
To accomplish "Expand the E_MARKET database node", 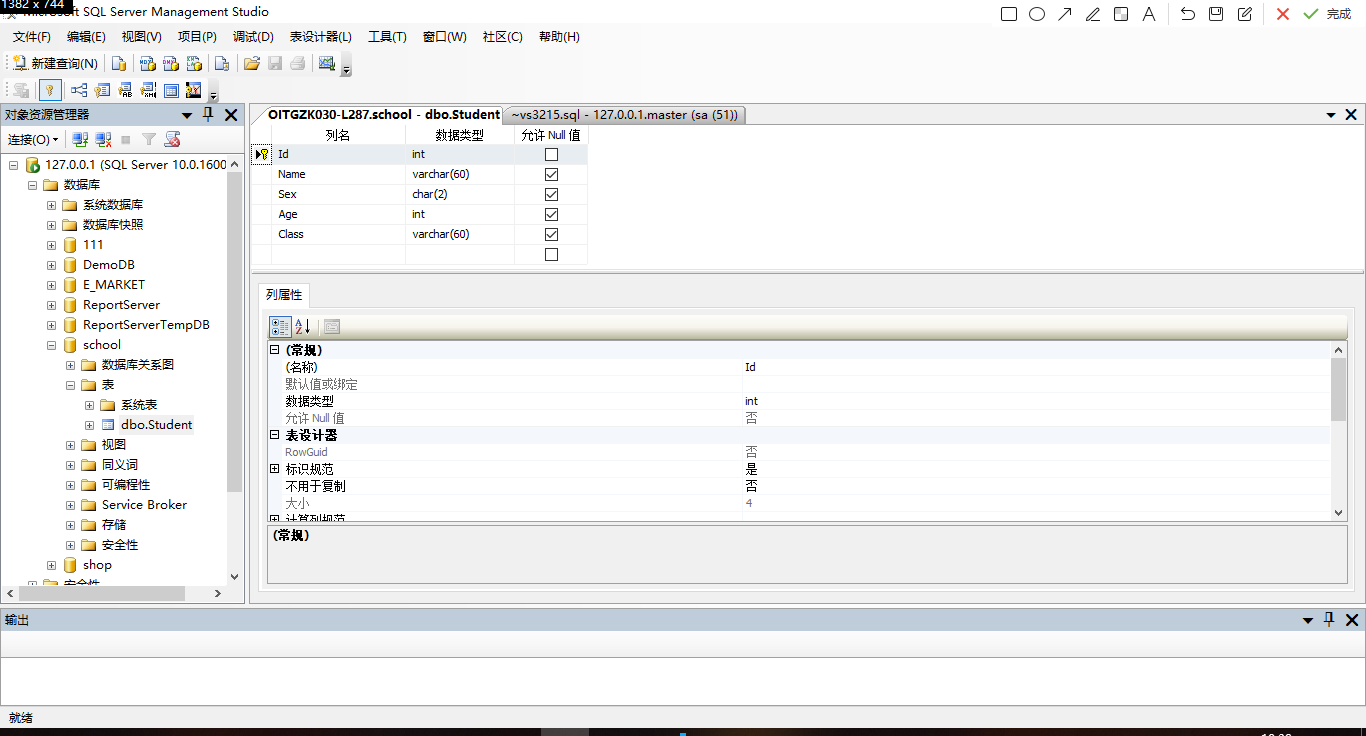I will pos(51,285).
